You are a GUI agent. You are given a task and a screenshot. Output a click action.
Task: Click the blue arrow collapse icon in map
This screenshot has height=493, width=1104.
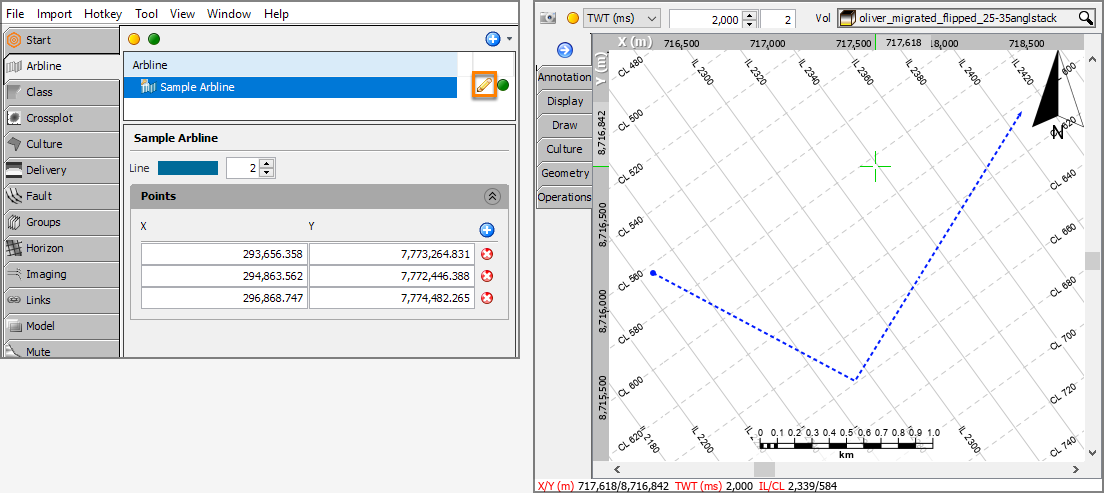(565, 49)
